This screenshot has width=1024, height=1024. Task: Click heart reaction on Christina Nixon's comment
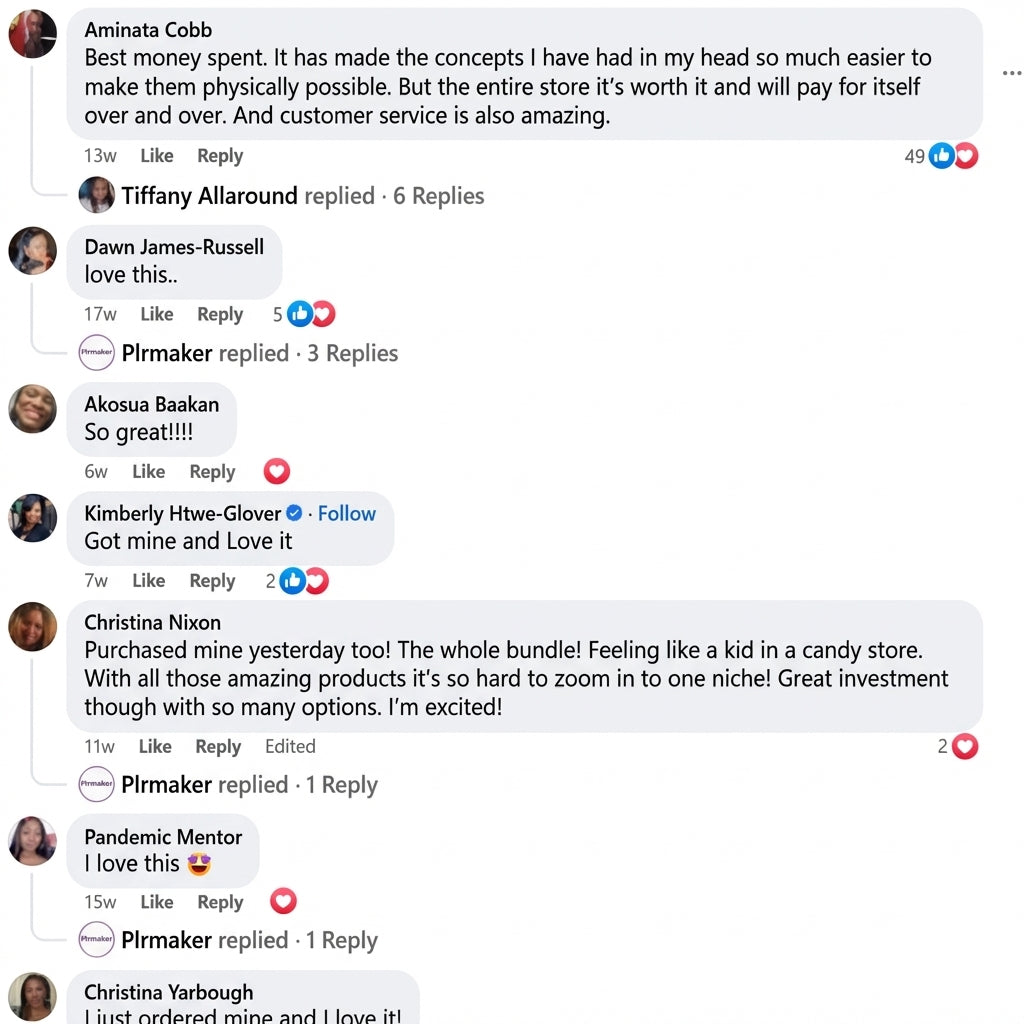coord(964,746)
